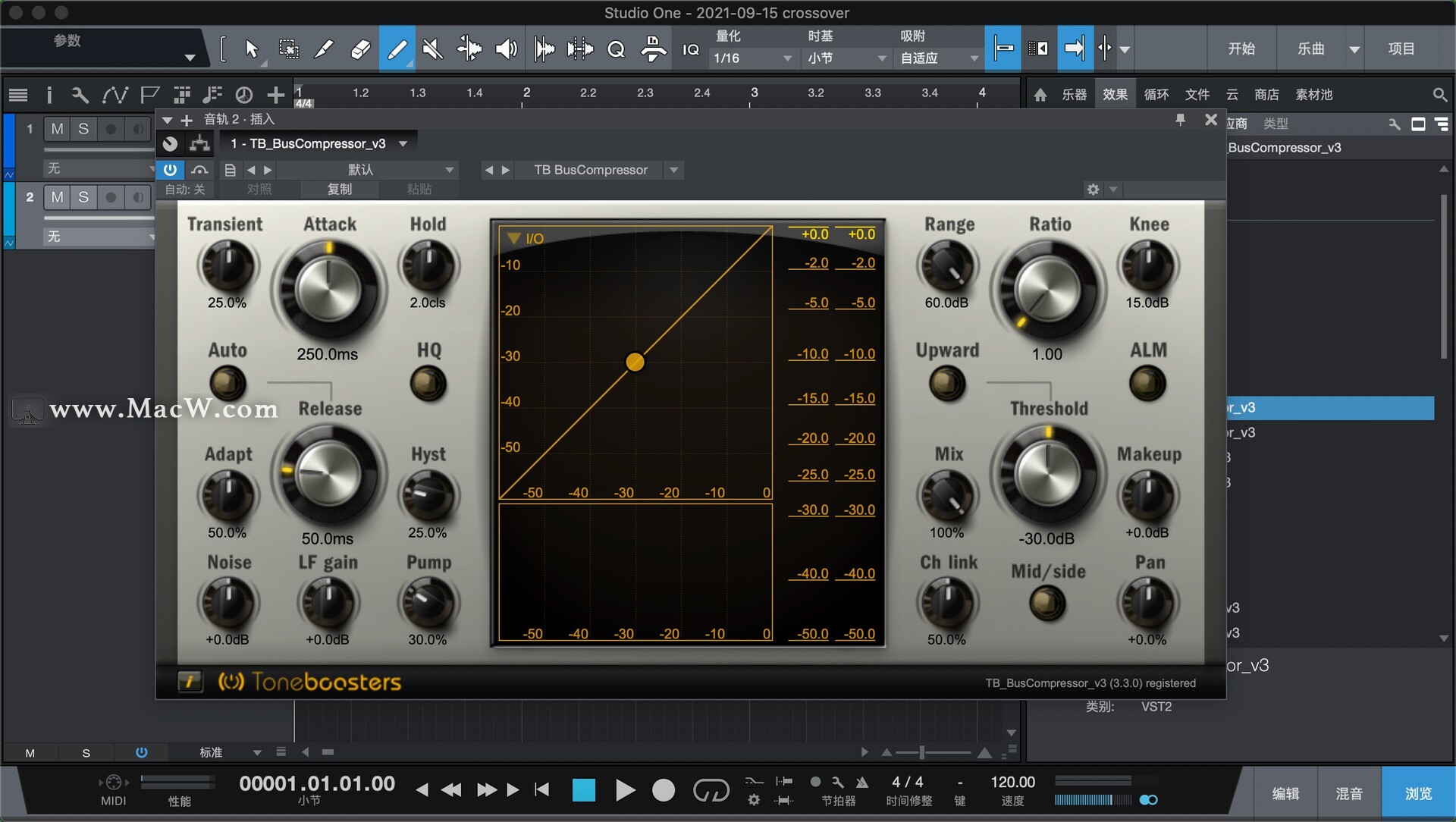Click the 项目 project button
1456x822 pixels.
point(1401,49)
